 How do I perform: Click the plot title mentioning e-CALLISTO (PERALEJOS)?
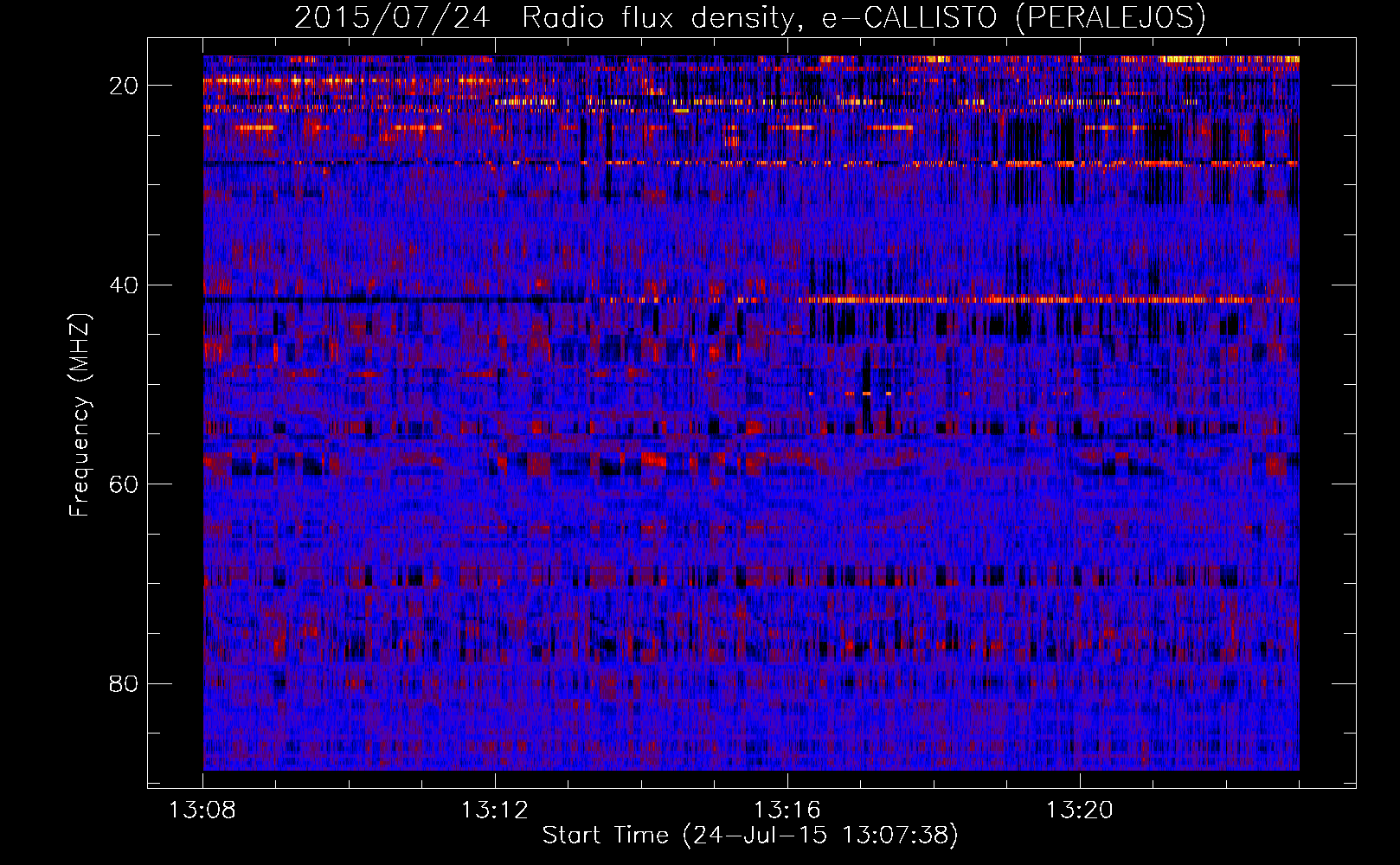point(749,18)
